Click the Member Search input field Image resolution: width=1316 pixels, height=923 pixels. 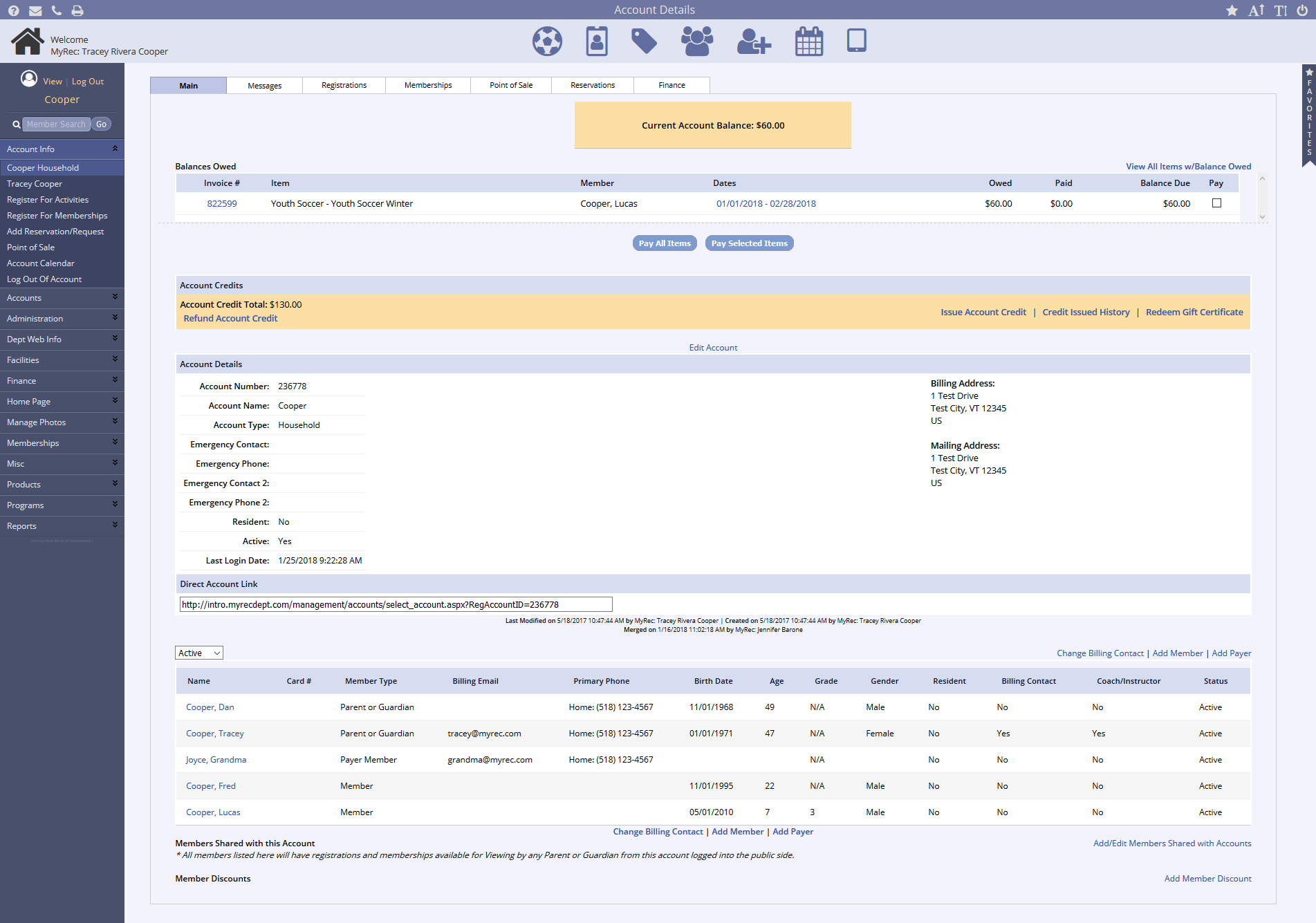[x=56, y=124]
